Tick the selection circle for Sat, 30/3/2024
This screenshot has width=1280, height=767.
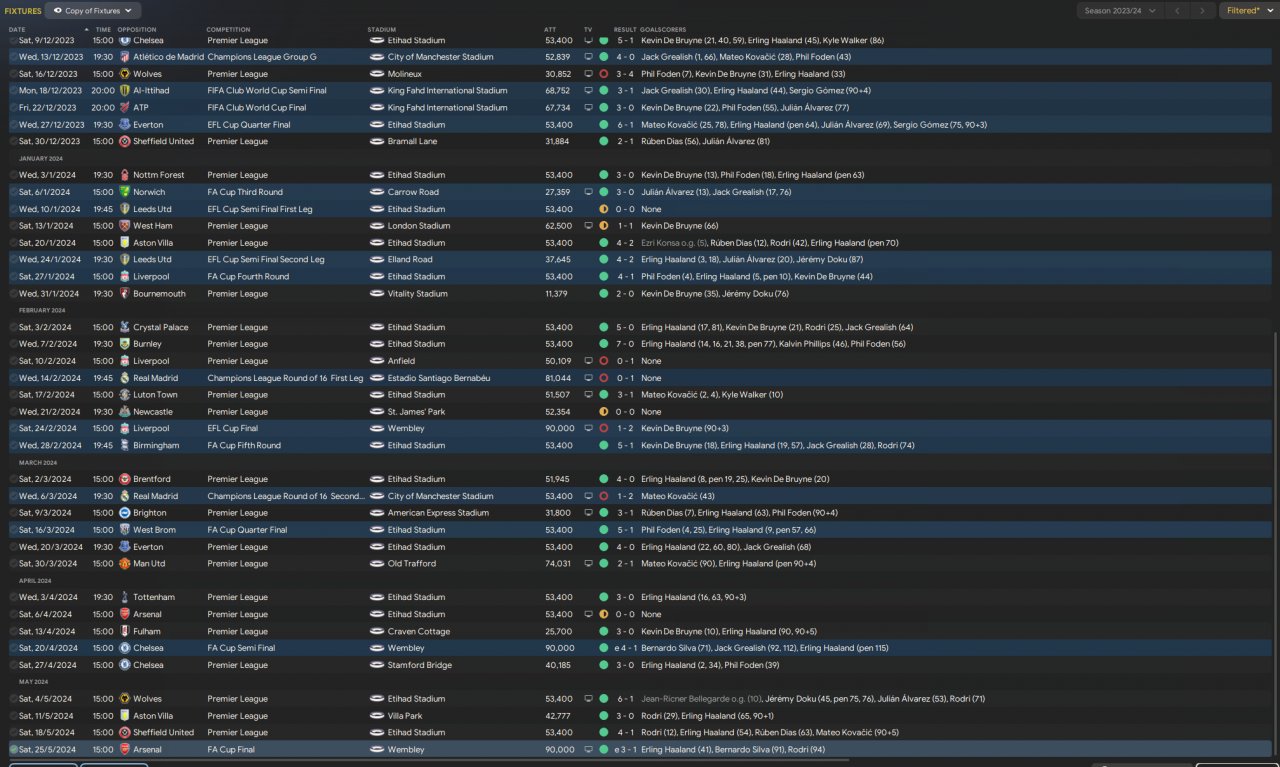[x=14, y=564]
